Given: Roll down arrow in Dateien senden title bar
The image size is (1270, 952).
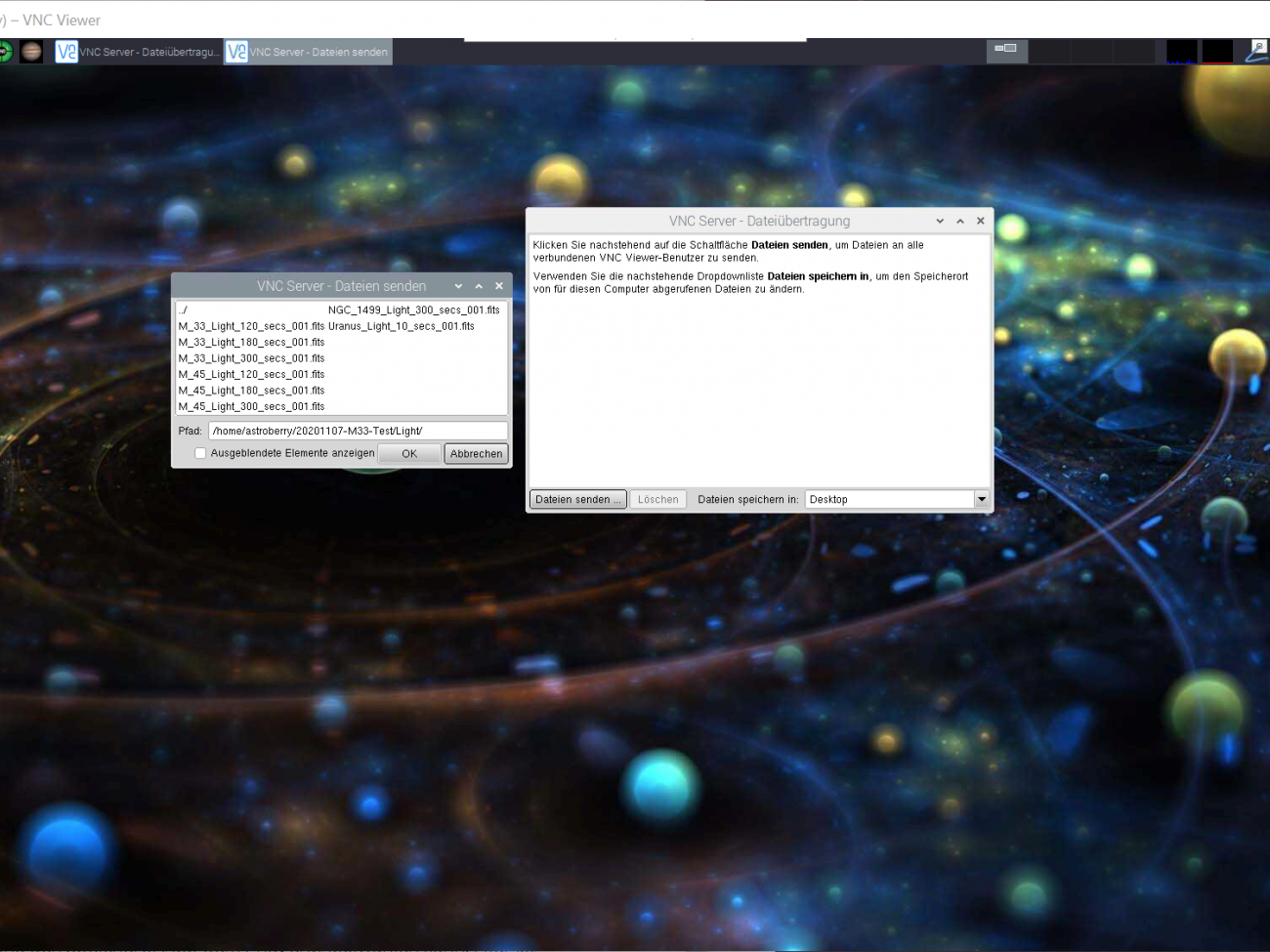Looking at the screenshot, I should coord(458,286).
